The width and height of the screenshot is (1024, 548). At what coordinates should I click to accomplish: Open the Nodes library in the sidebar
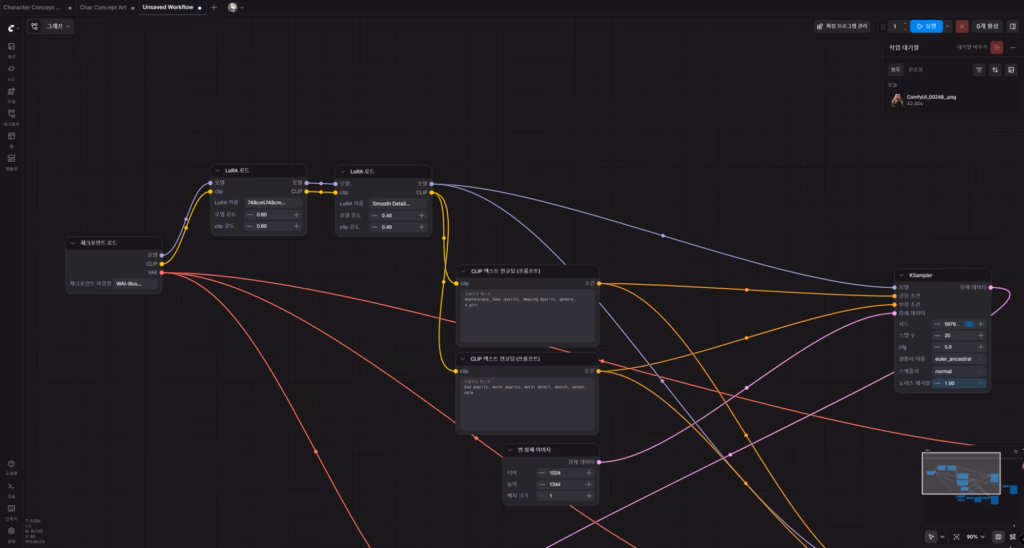pyautogui.click(x=11, y=69)
